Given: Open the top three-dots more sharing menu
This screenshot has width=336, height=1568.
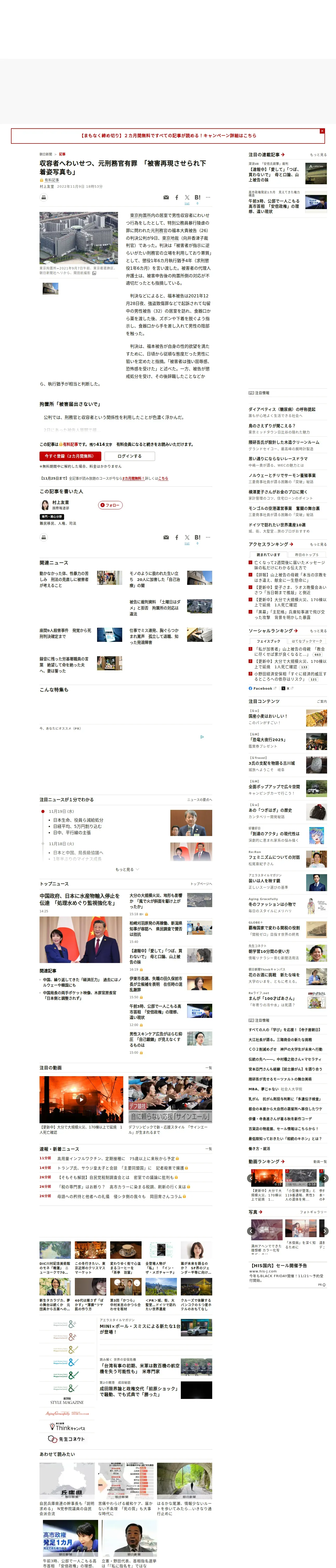Looking at the screenshot, I should 208,197.
